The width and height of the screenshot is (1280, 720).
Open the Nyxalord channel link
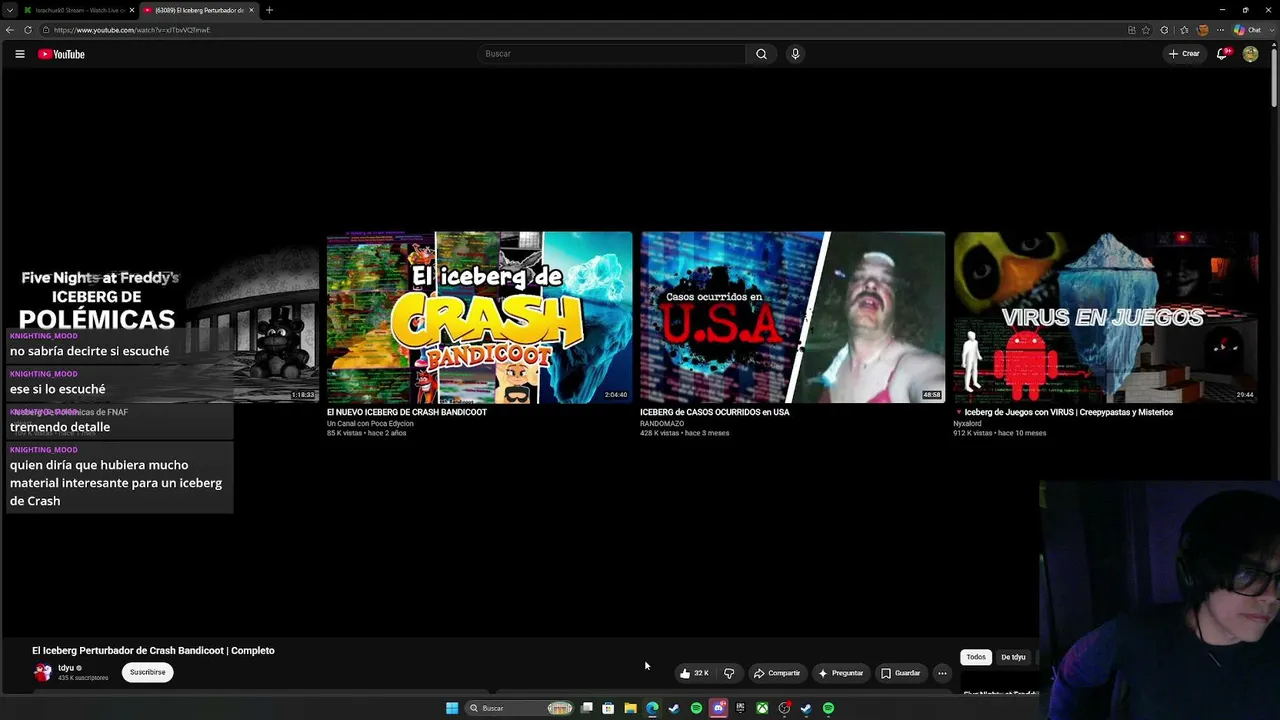[x=967, y=423]
